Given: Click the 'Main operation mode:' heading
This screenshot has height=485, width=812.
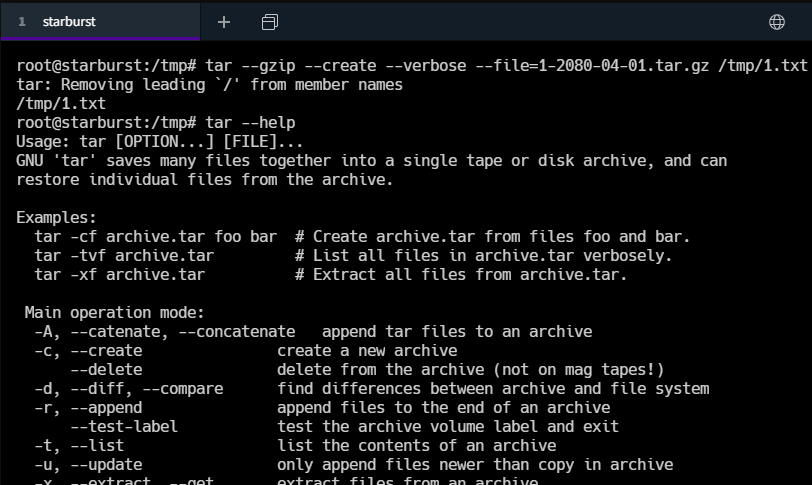Looking at the screenshot, I should 115,313.
